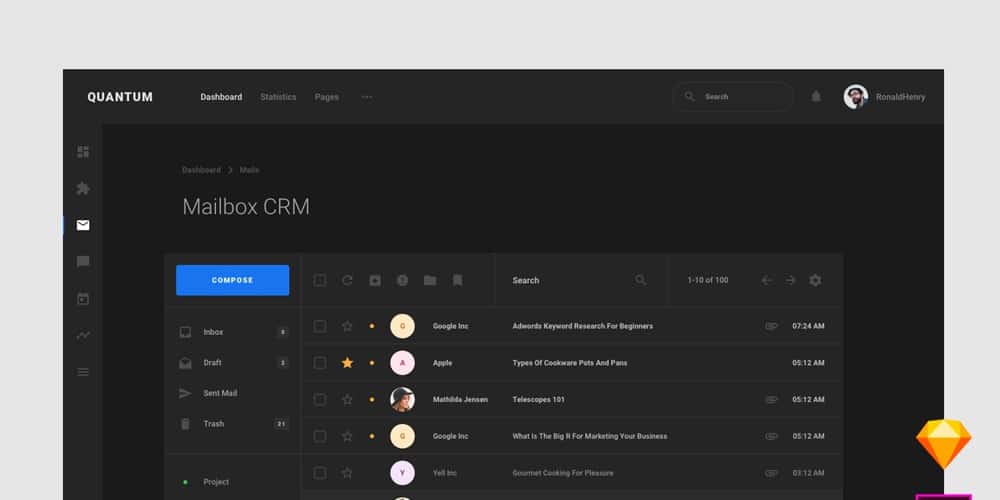
Task: Open Gourmet Cooking For Pleasure email
Action: click(563, 473)
